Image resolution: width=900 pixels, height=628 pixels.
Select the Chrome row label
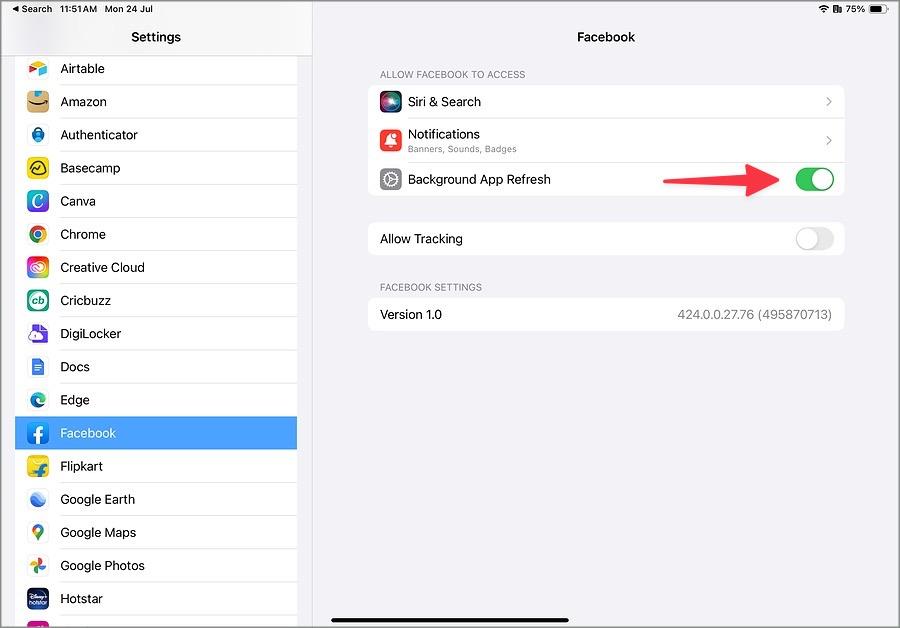pos(83,234)
